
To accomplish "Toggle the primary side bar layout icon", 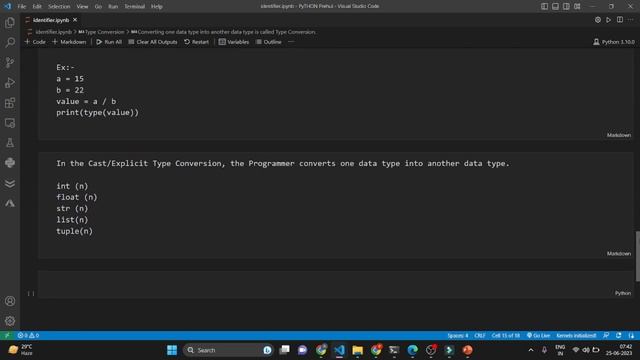I will (x=544, y=6).
